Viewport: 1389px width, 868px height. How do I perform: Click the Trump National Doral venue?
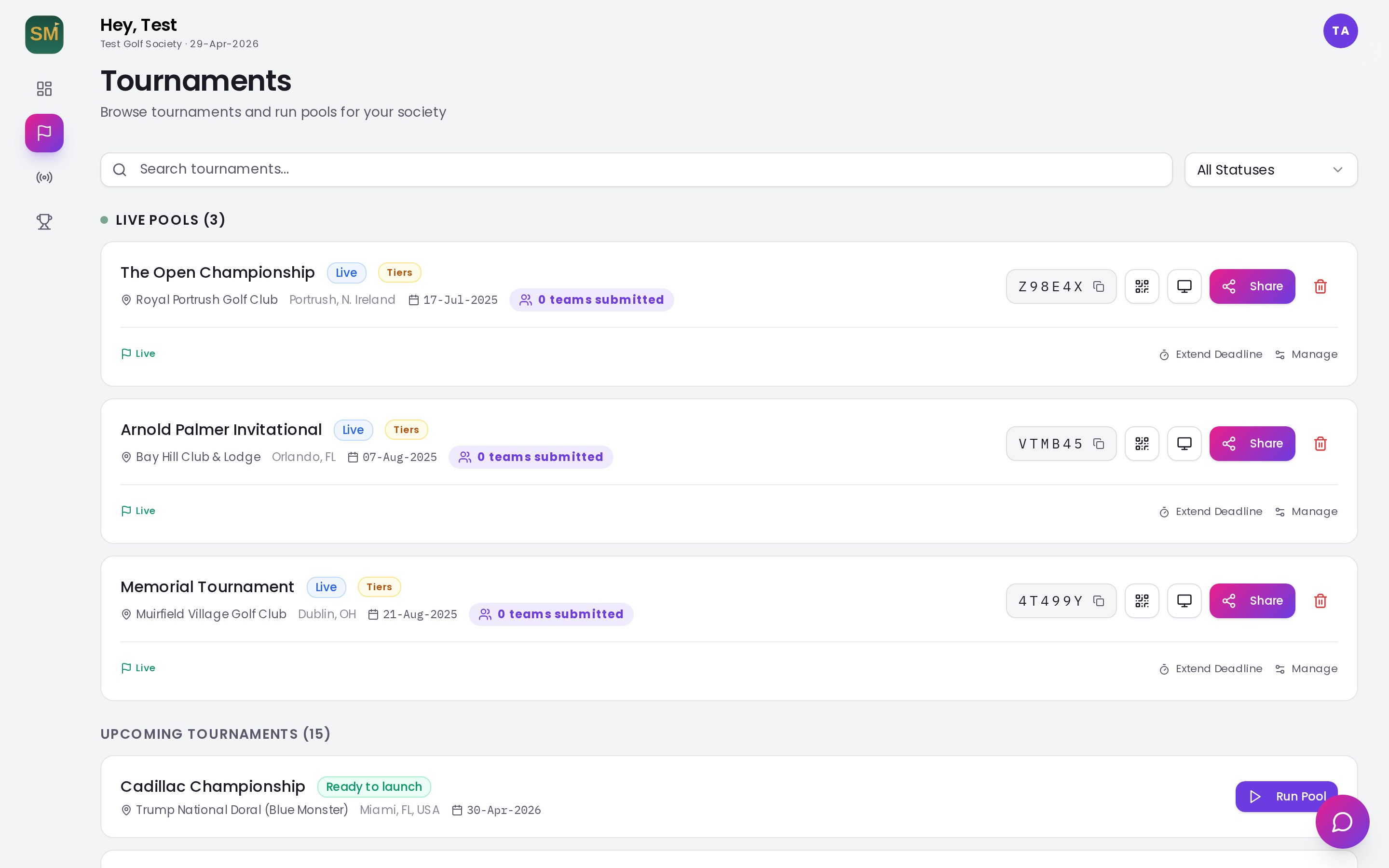point(242,810)
